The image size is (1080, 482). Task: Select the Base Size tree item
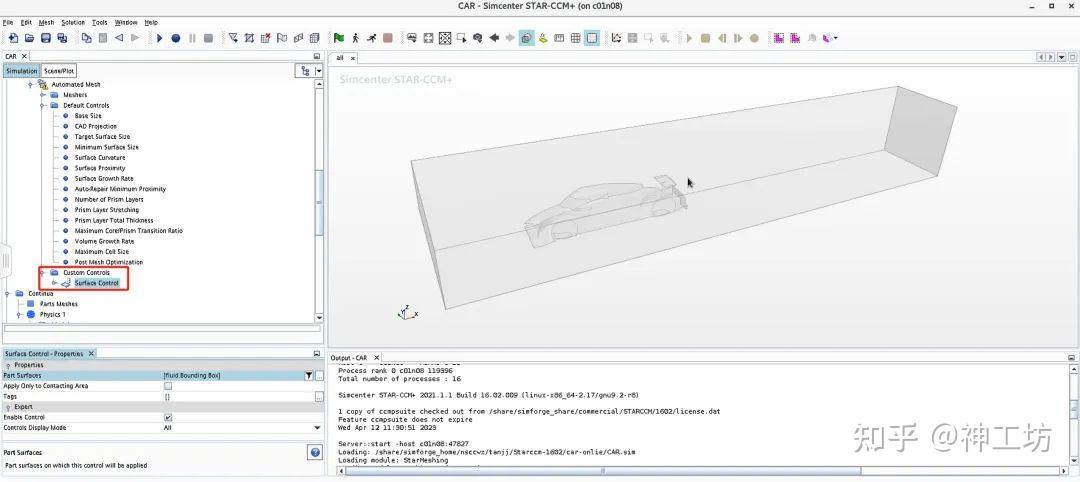click(x=87, y=116)
